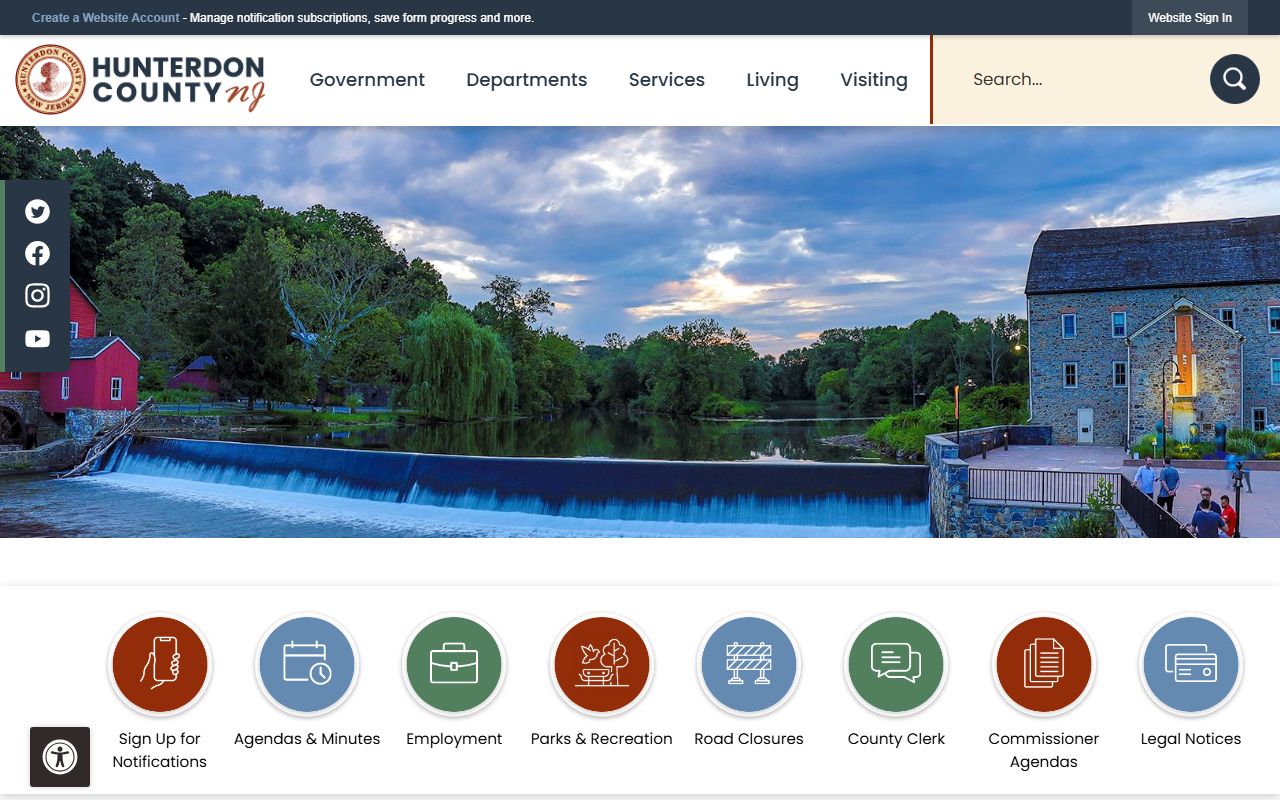This screenshot has width=1280, height=800.
Task: Click the Website Sign In button
Action: coord(1189,18)
